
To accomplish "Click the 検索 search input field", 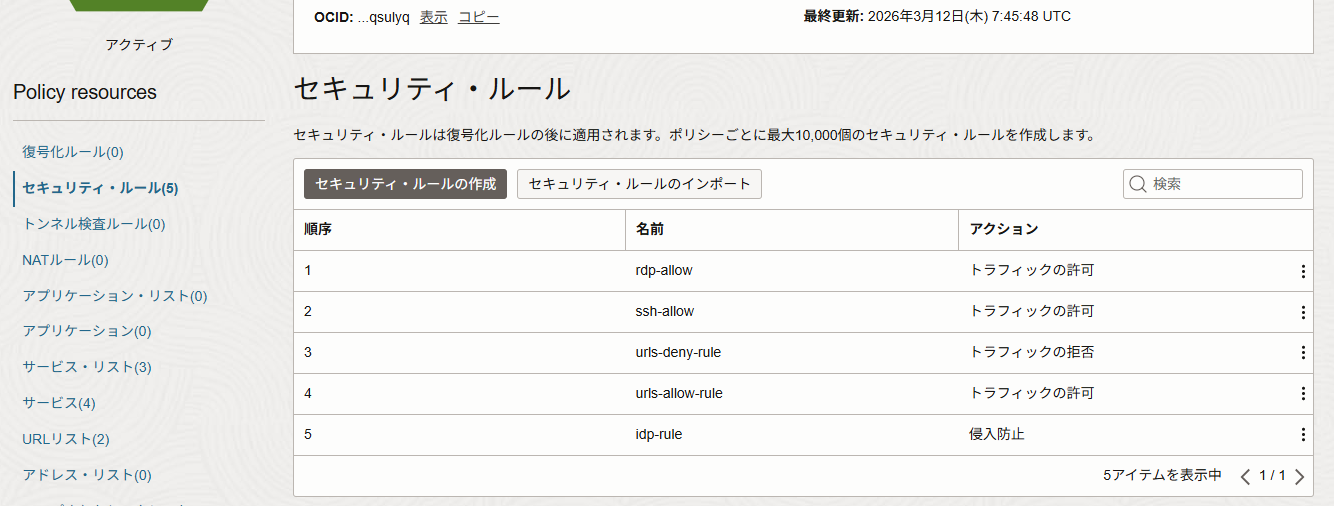I will pos(1222,184).
